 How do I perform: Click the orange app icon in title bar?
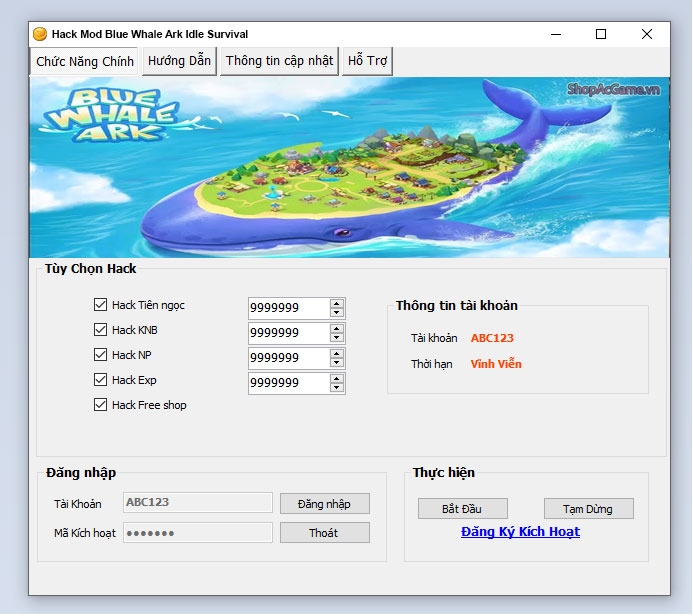click(40, 34)
